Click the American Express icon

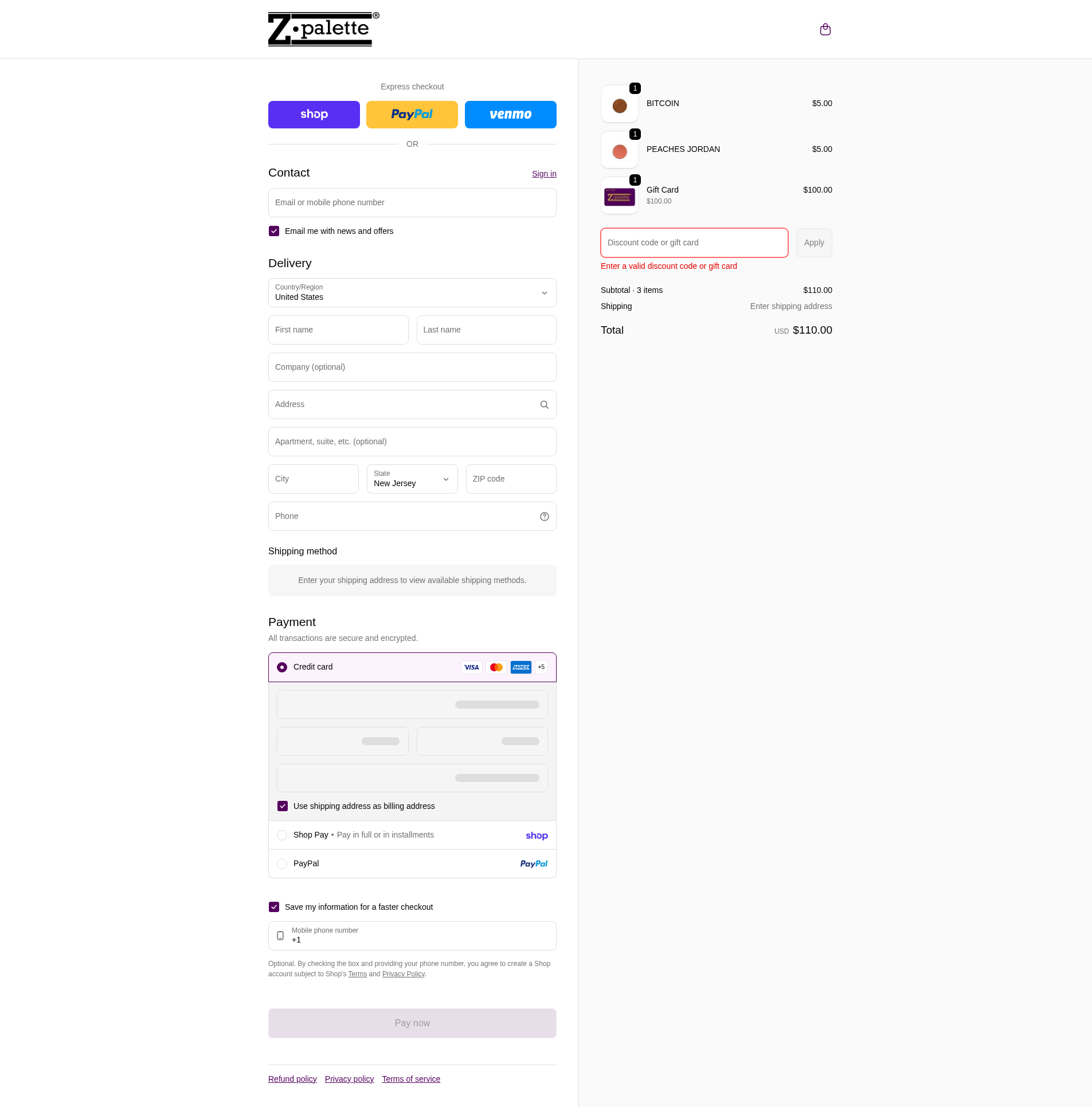(520, 667)
